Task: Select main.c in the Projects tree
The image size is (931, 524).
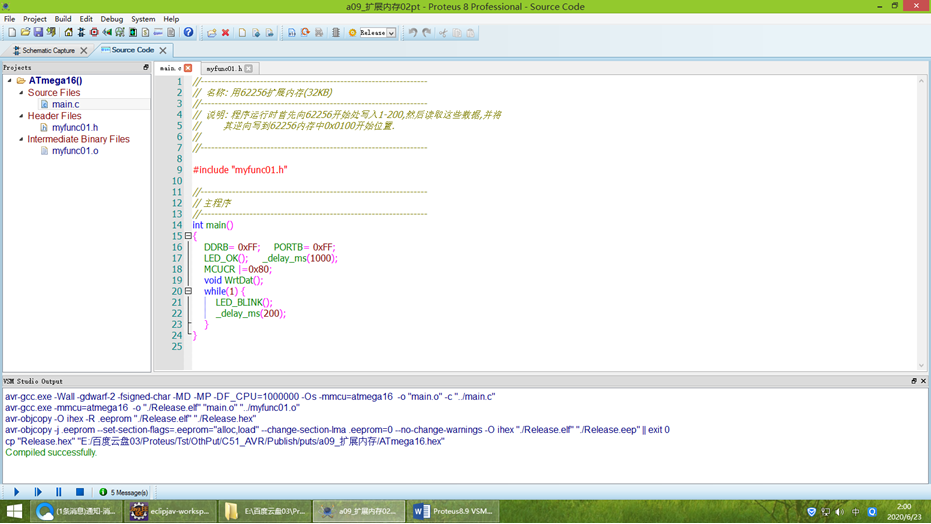Action: (x=65, y=104)
